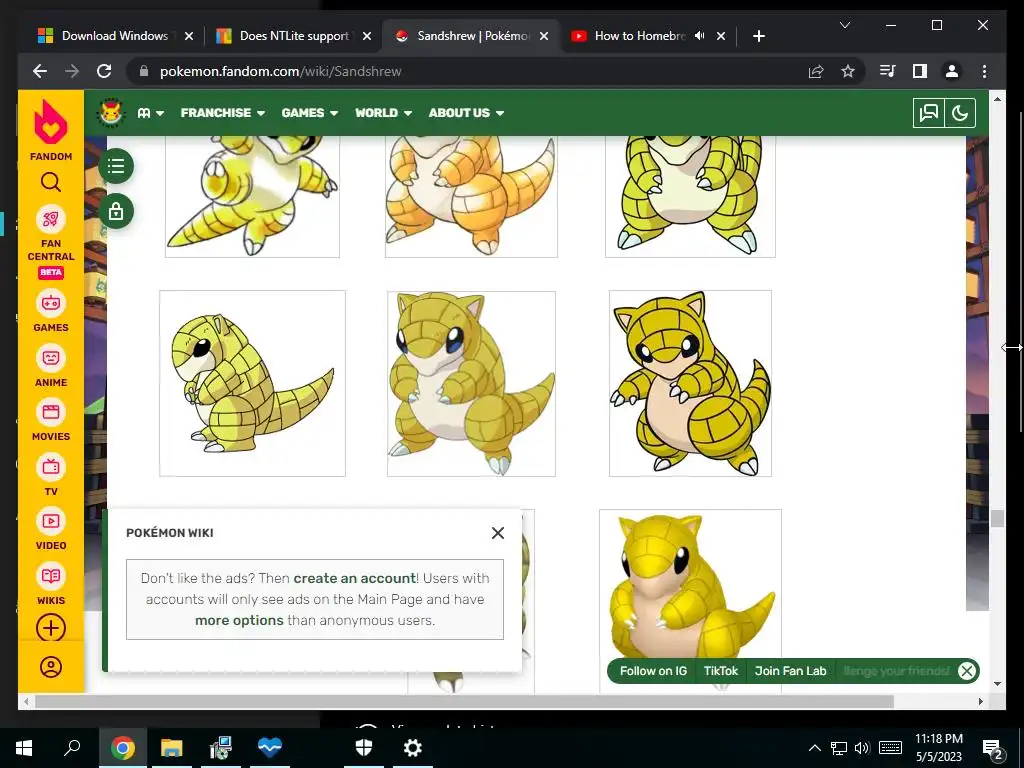This screenshot has width=1024, height=768.
Task: Open Wikis section in Fandom sidebar
Action: [x=51, y=584]
